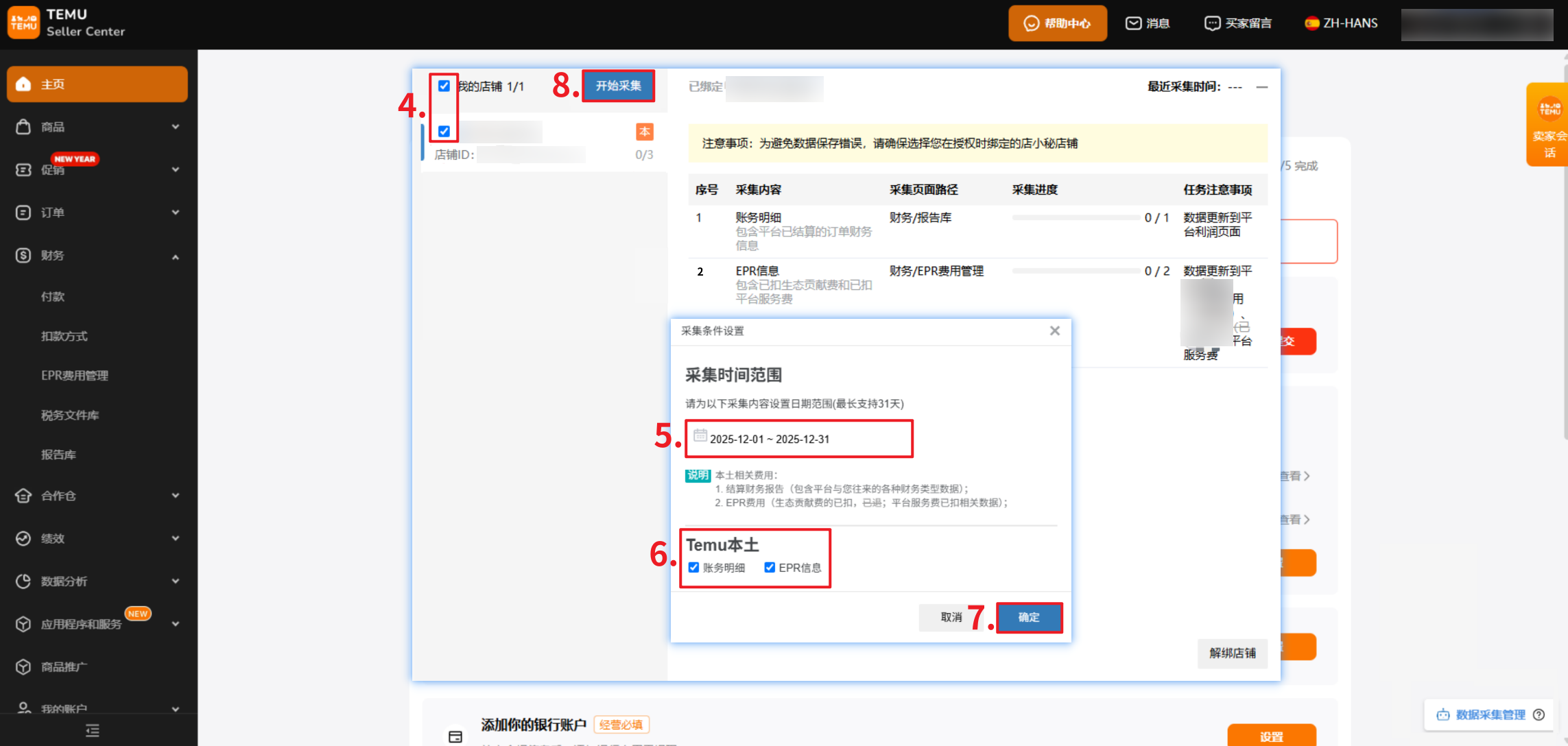Click the 确定 confirm button
The width and height of the screenshot is (1568, 746).
click(1028, 618)
